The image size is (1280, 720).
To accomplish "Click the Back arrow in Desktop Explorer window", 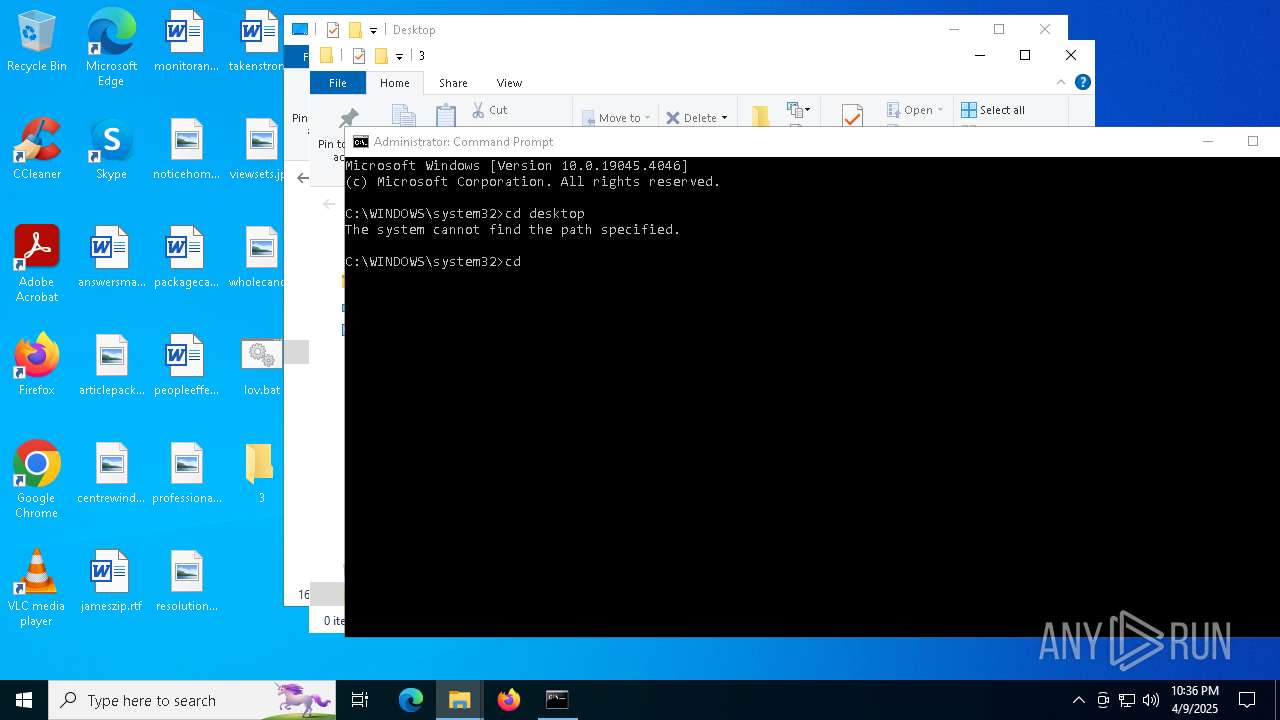I will point(303,178).
